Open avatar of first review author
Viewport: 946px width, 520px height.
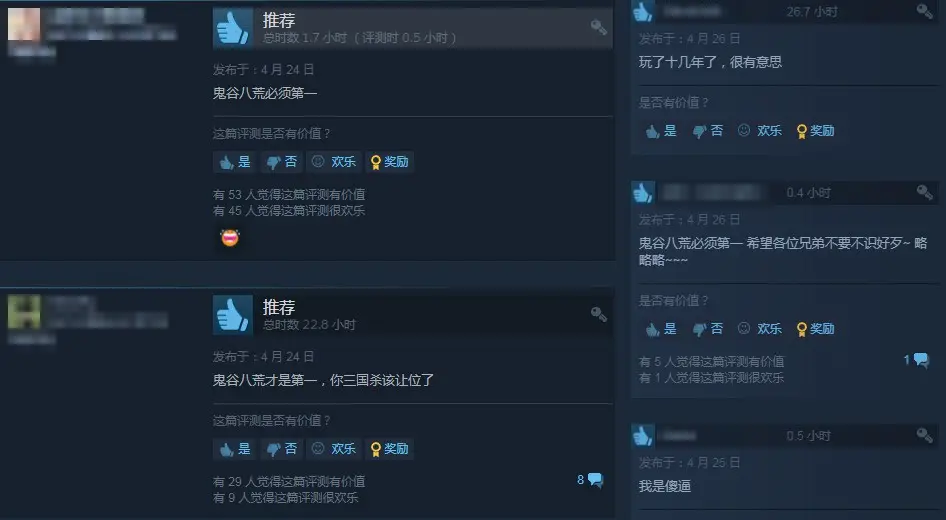pos(24,24)
